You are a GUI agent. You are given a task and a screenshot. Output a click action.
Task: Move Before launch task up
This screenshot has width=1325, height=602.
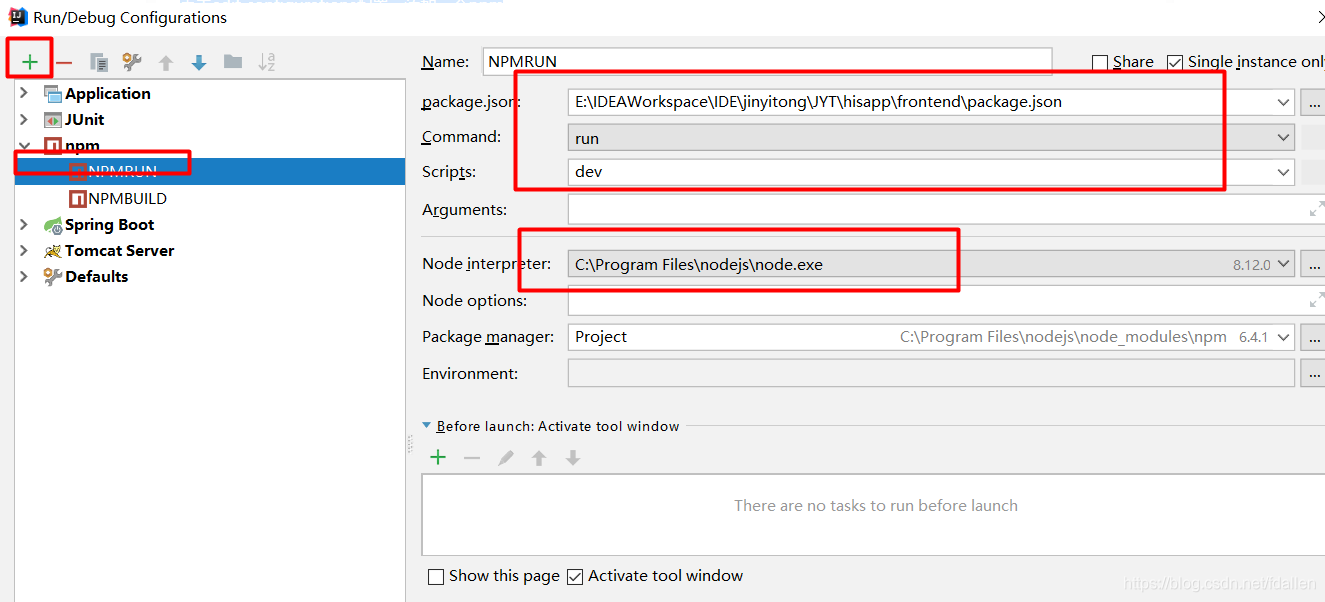tap(539, 458)
